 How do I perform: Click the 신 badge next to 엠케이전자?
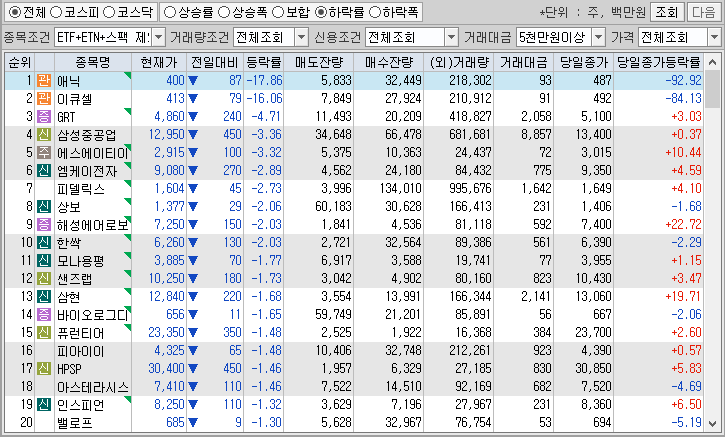click(44, 171)
